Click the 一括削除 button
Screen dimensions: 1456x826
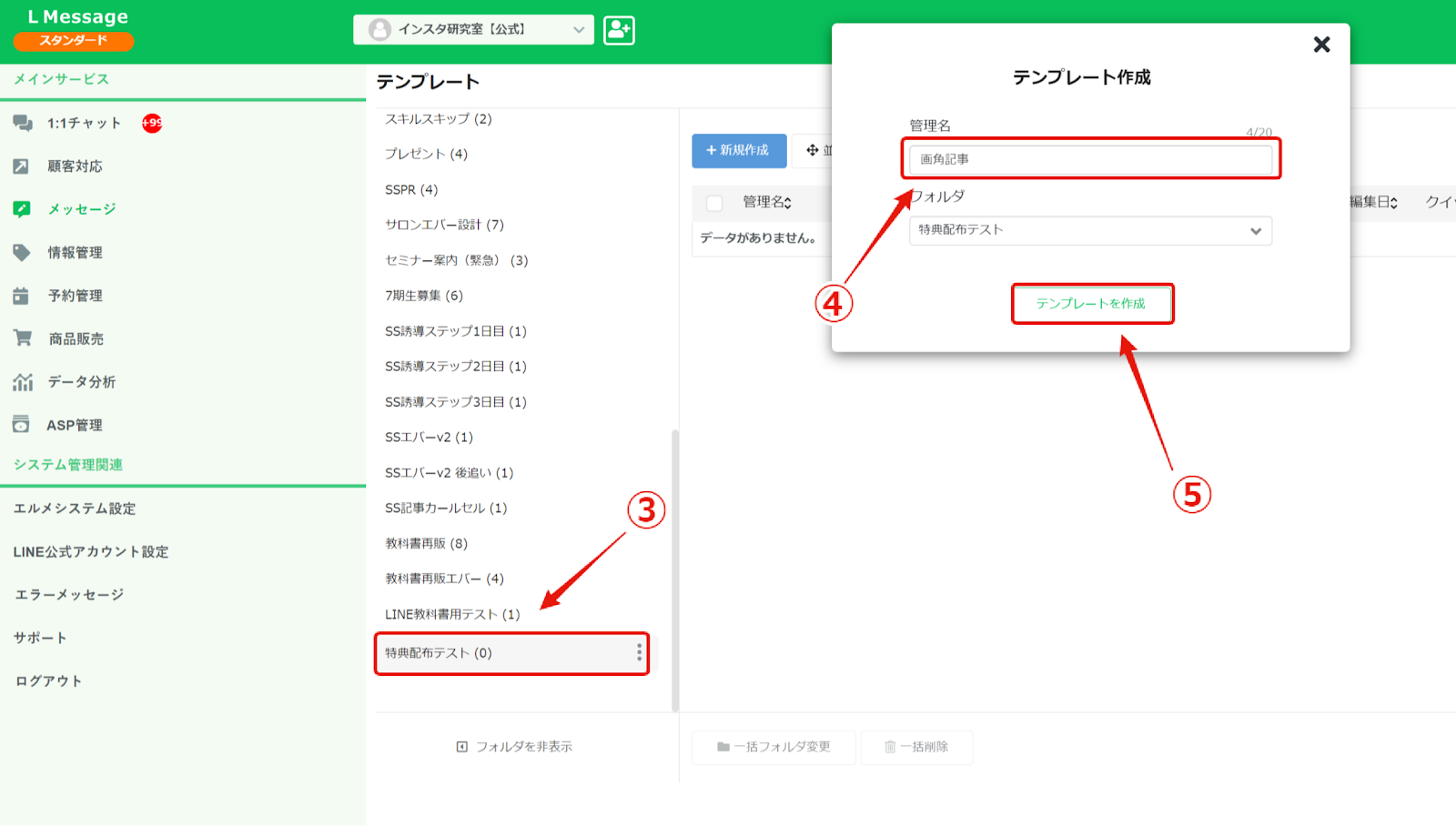[916, 747]
